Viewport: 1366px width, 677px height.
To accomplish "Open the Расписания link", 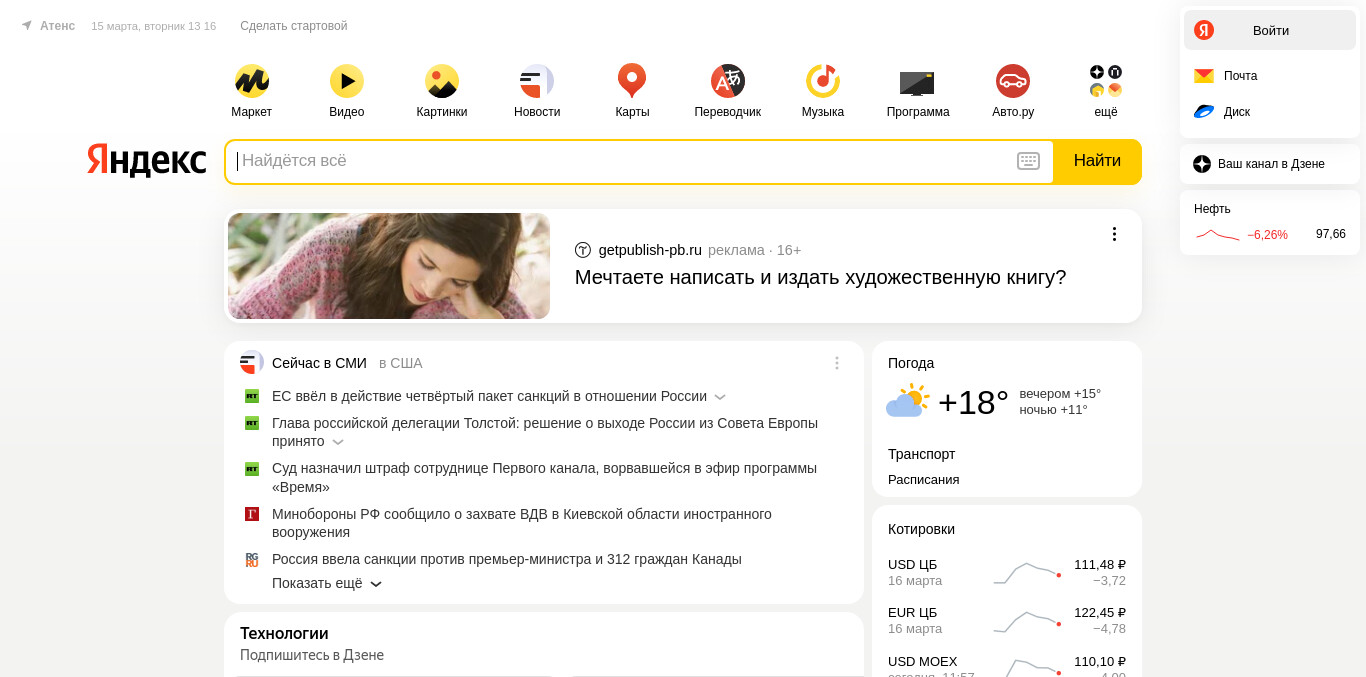I will (923, 479).
